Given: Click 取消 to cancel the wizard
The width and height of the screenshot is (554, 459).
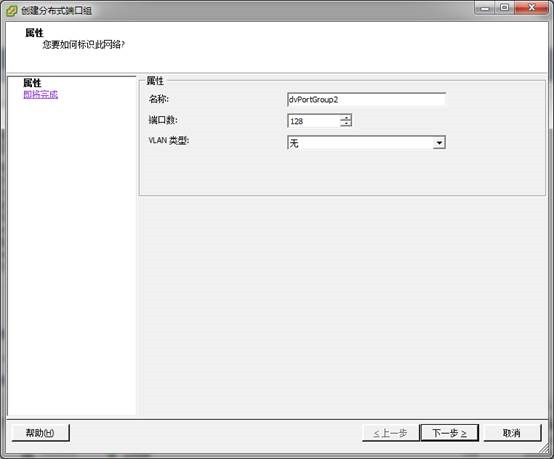Looking at the screenshot, I should [512, 433].
